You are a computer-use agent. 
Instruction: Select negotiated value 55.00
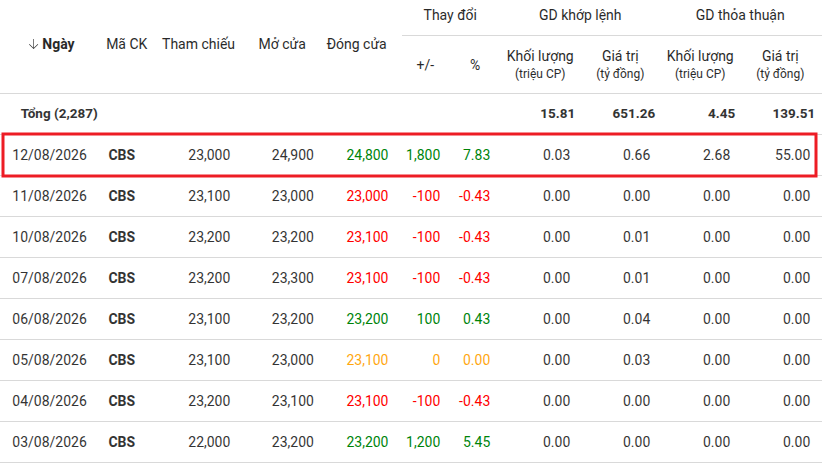[x=793, y=155]
